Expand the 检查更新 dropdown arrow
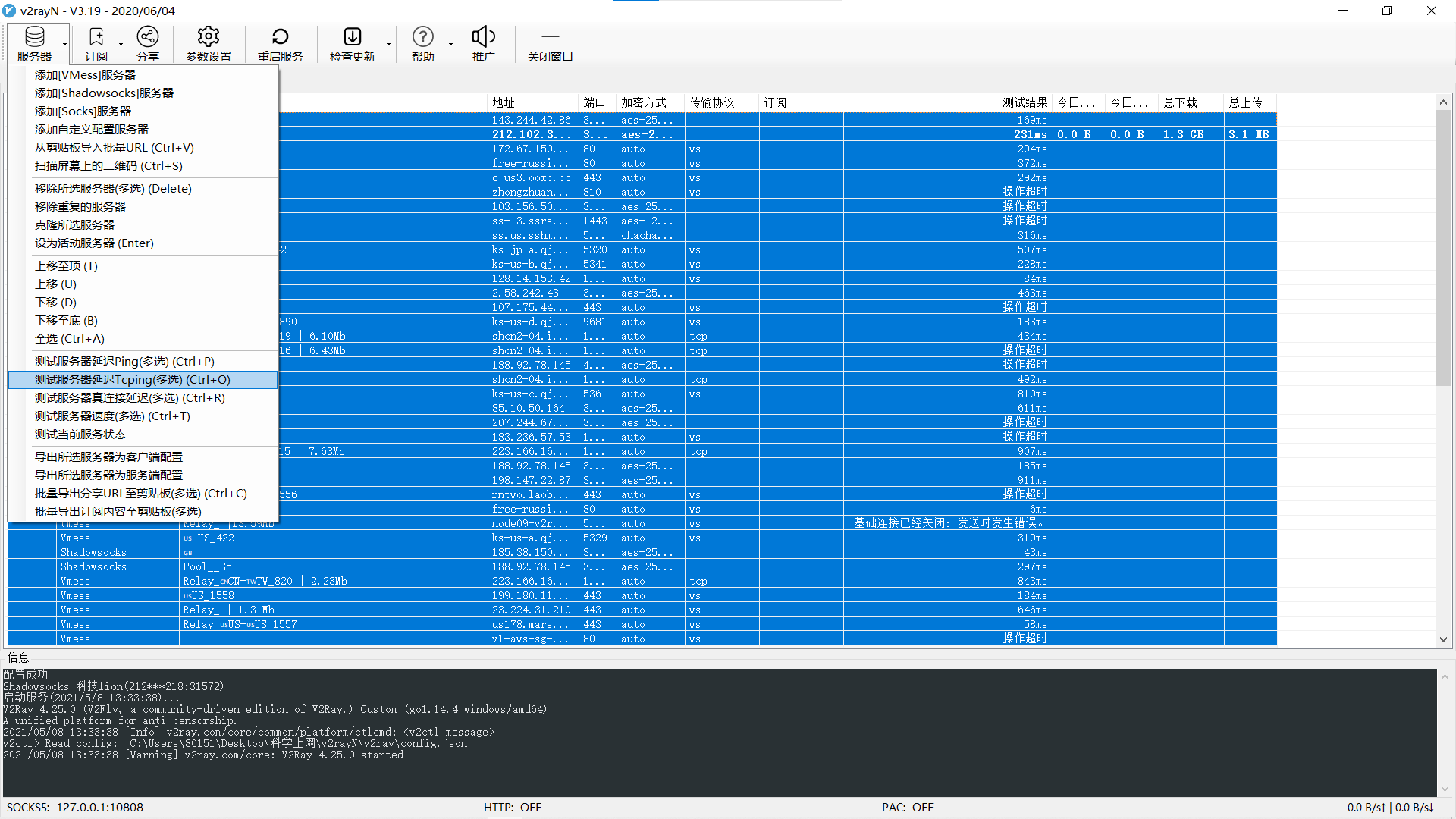The image size is (1456, 819). [388, 44]
